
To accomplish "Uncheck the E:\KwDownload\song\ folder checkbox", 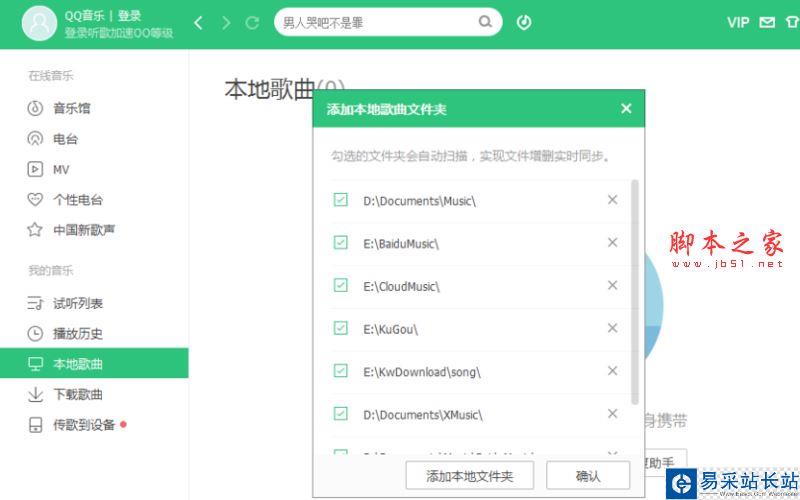I will click(x=340, y=370).
